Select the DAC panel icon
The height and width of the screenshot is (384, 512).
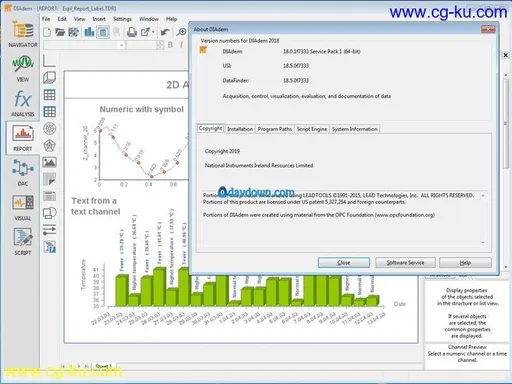[x=23, y=173]
